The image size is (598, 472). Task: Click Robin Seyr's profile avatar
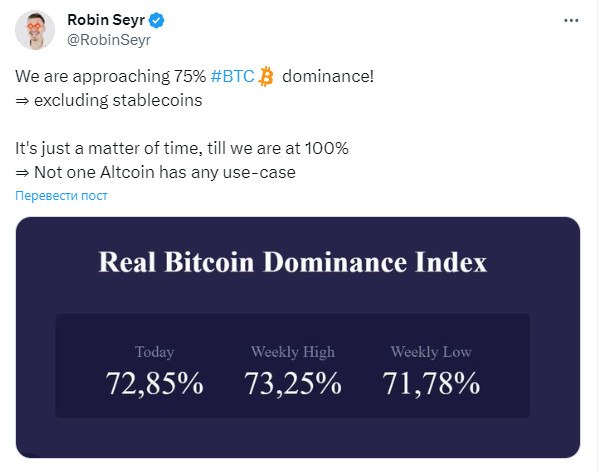point(35,30)
